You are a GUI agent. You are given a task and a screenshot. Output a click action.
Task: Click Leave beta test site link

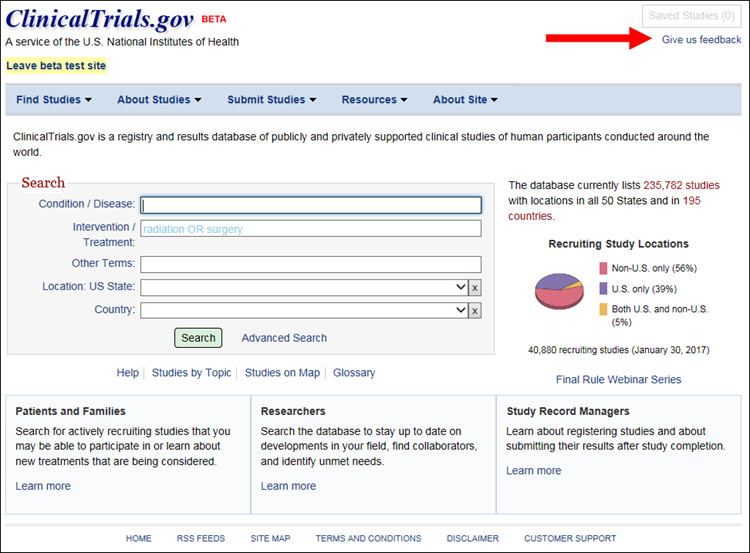56,66
